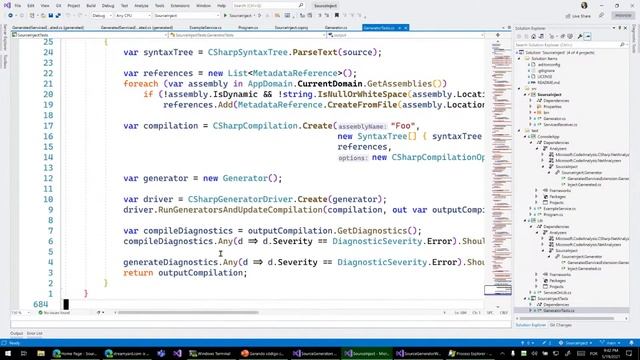Click the Sourceinject repository status item
Image resolution: width=640 pixels, height=360 pixels.
pyautogui.click(x=575, y=343)
